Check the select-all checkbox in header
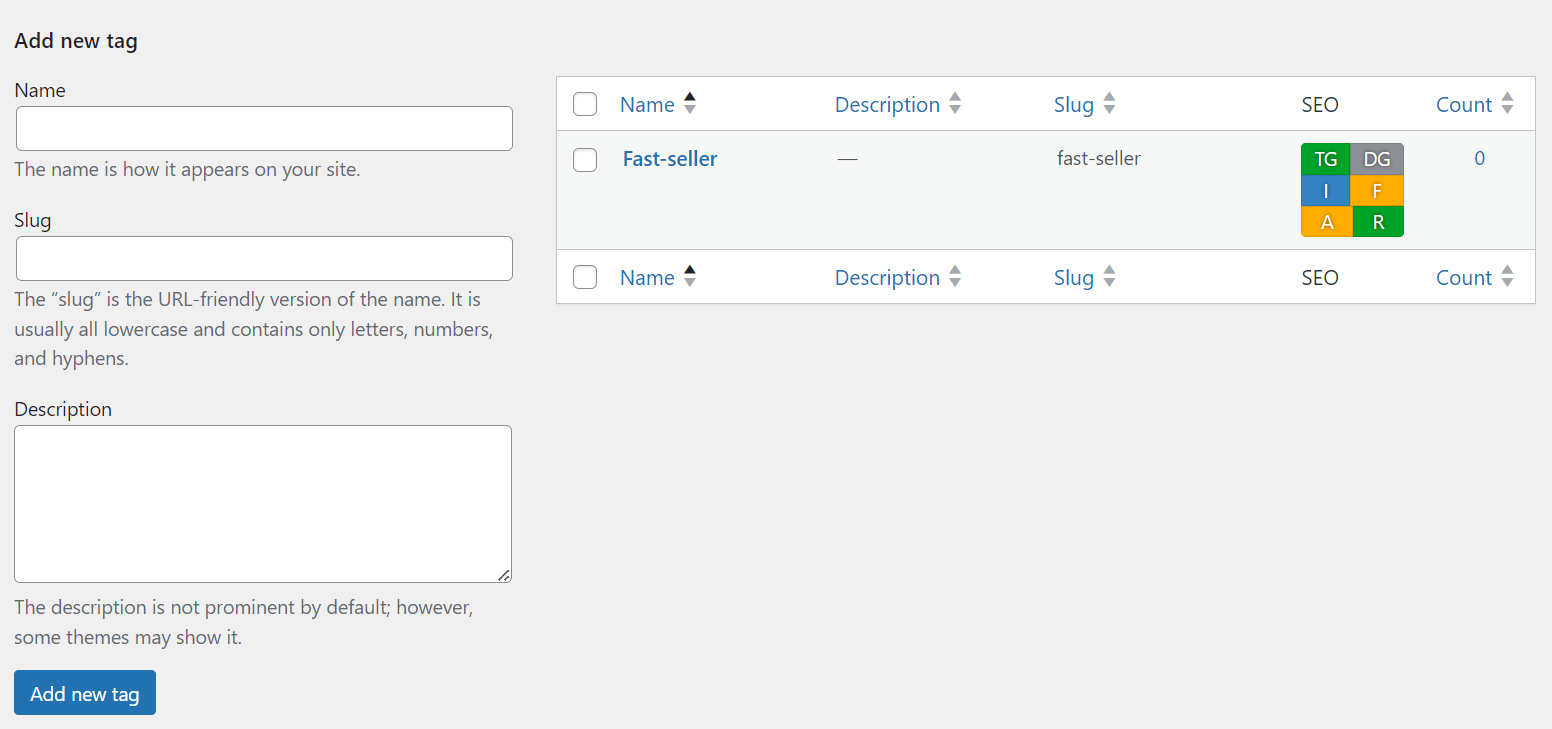 584,103
